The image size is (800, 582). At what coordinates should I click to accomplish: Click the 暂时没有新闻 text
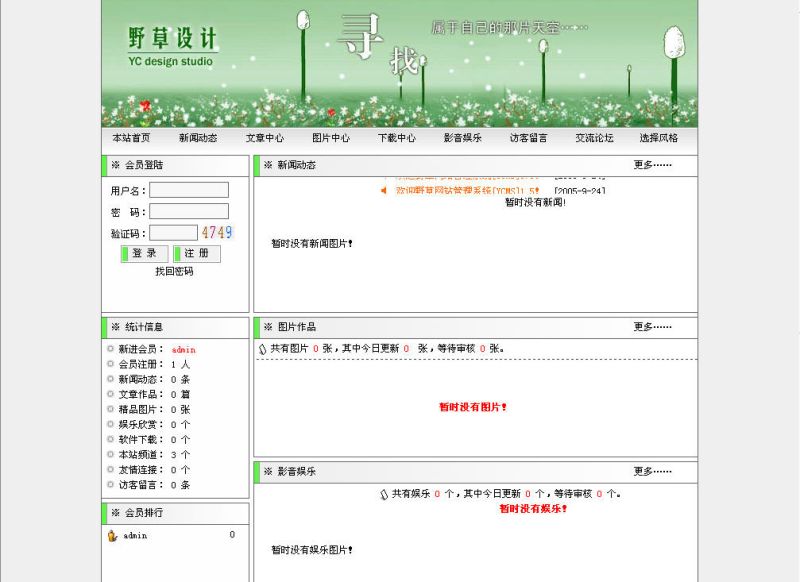tap(536, 203)
